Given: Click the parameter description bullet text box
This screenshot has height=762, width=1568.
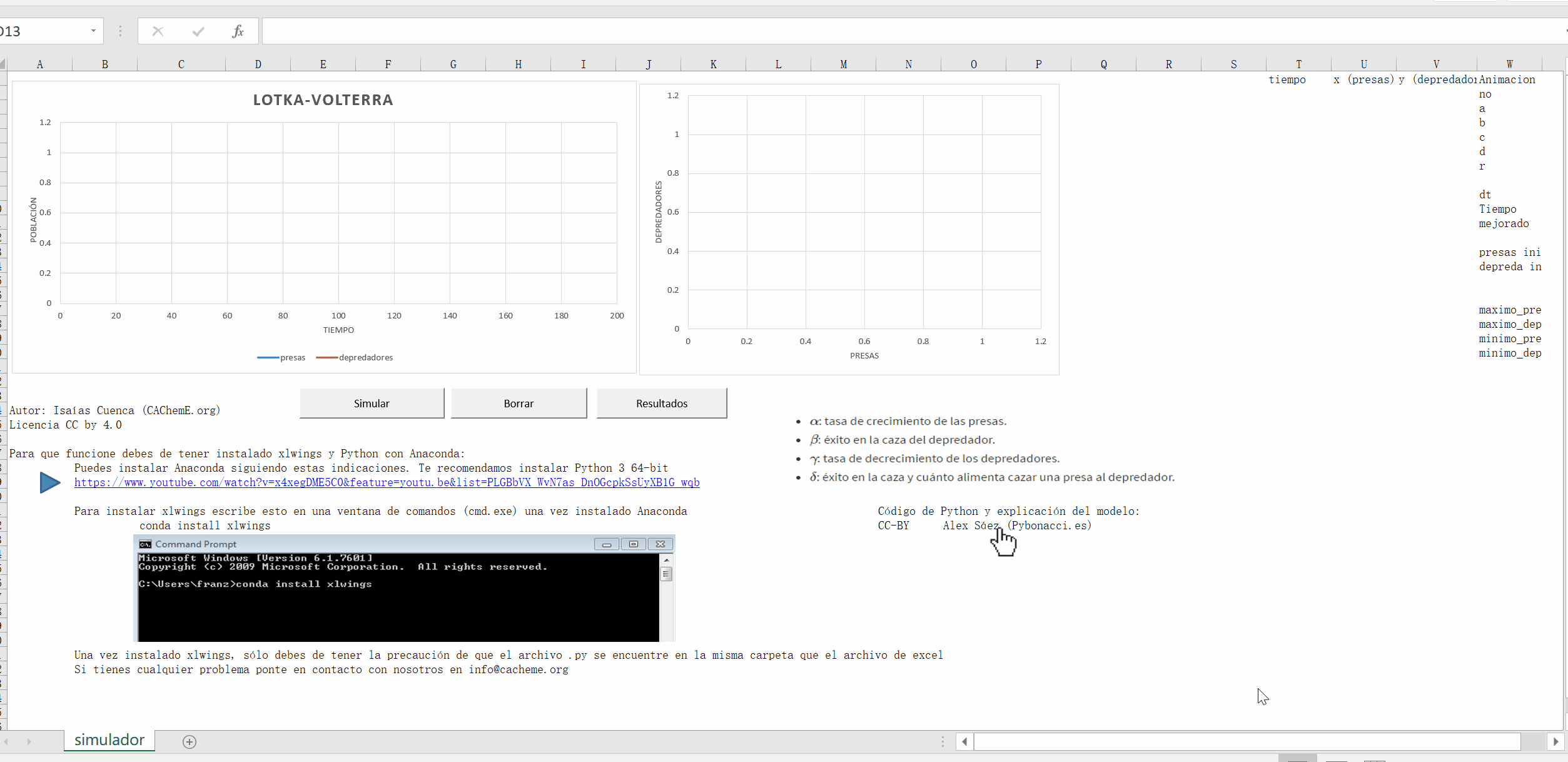Looking at the screenshot, I should (985, 449).
